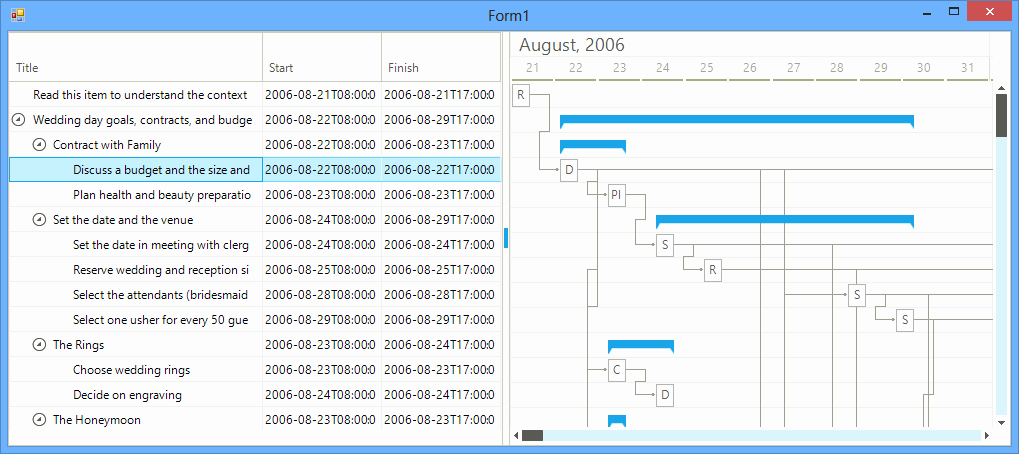The image size is (1019, 454).
Task: Select 'Discuss a budget and the size' row
Action: coord(255,170)
